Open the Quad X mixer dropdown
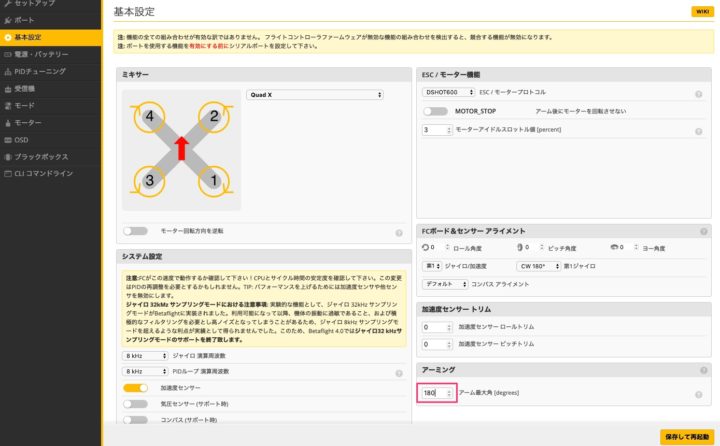The image size is (720, 446). (315, 95)
